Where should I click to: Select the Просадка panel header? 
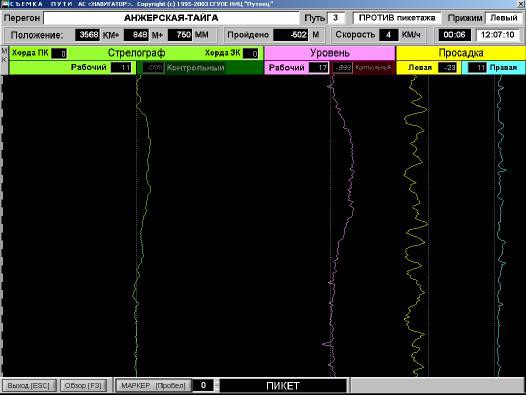[461, 53]
